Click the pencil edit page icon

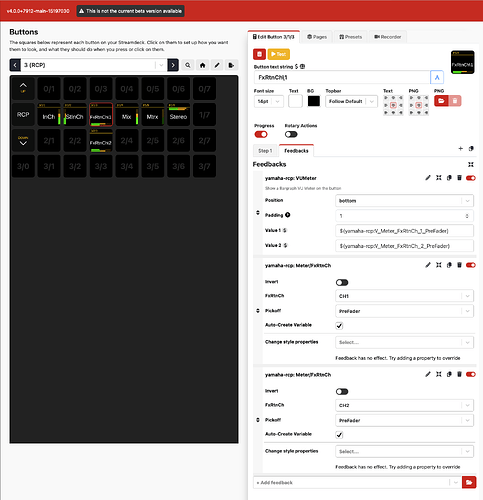tap(217, 65)
